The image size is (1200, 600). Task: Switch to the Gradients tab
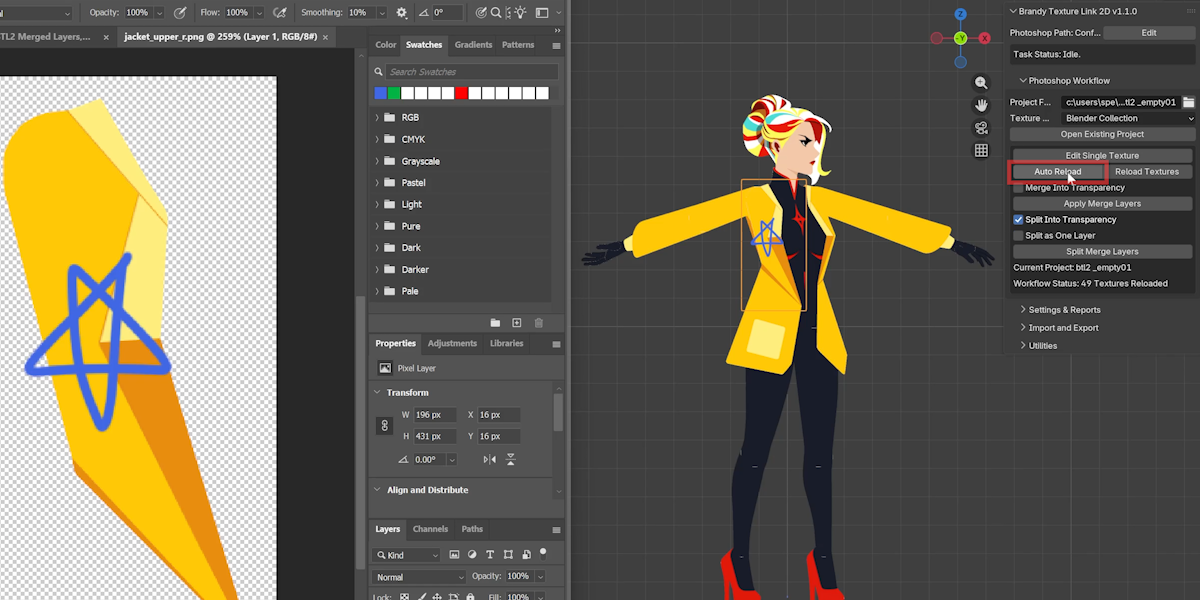point(473,45)
